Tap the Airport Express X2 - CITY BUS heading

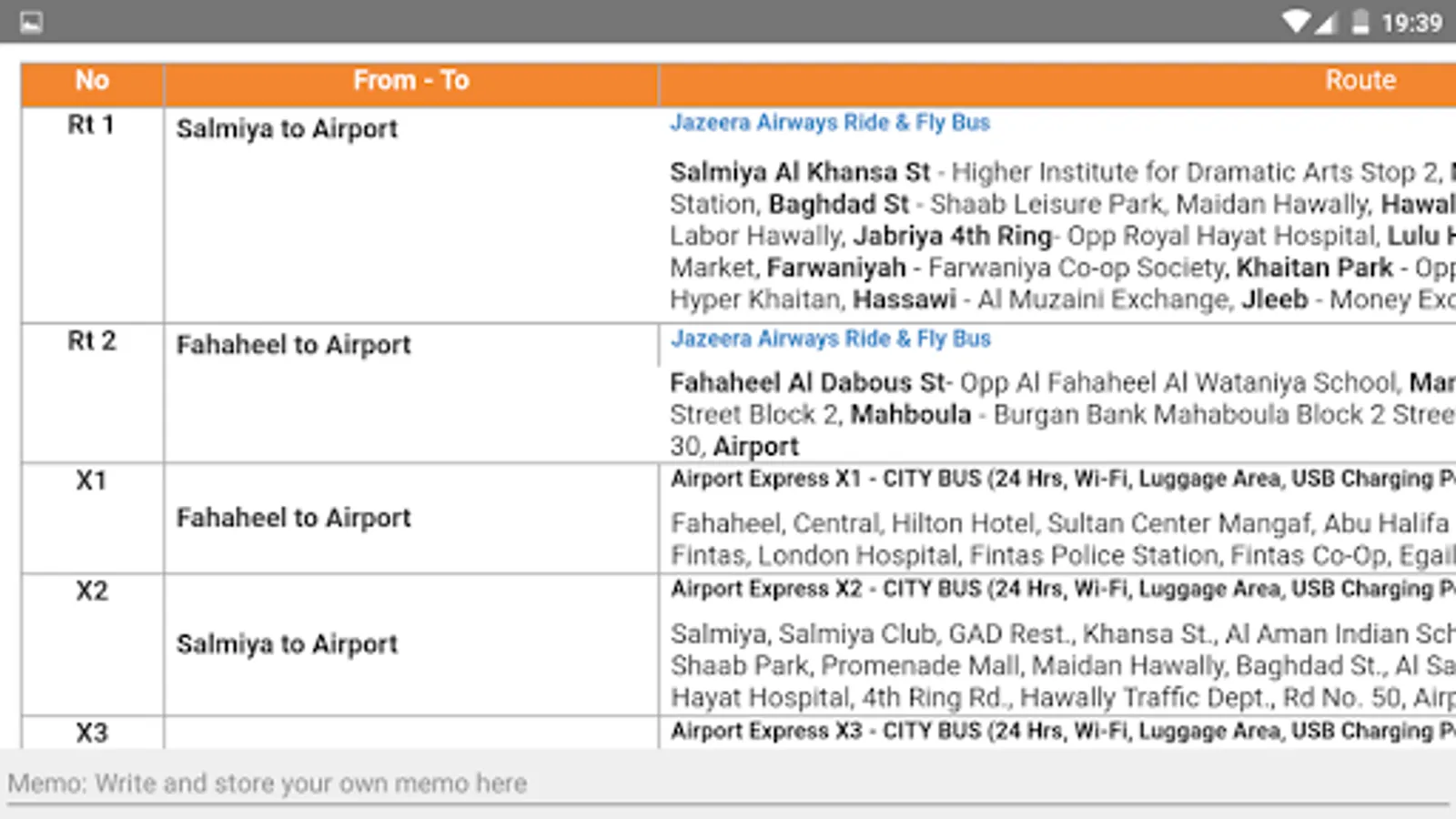pos(1063,590)
